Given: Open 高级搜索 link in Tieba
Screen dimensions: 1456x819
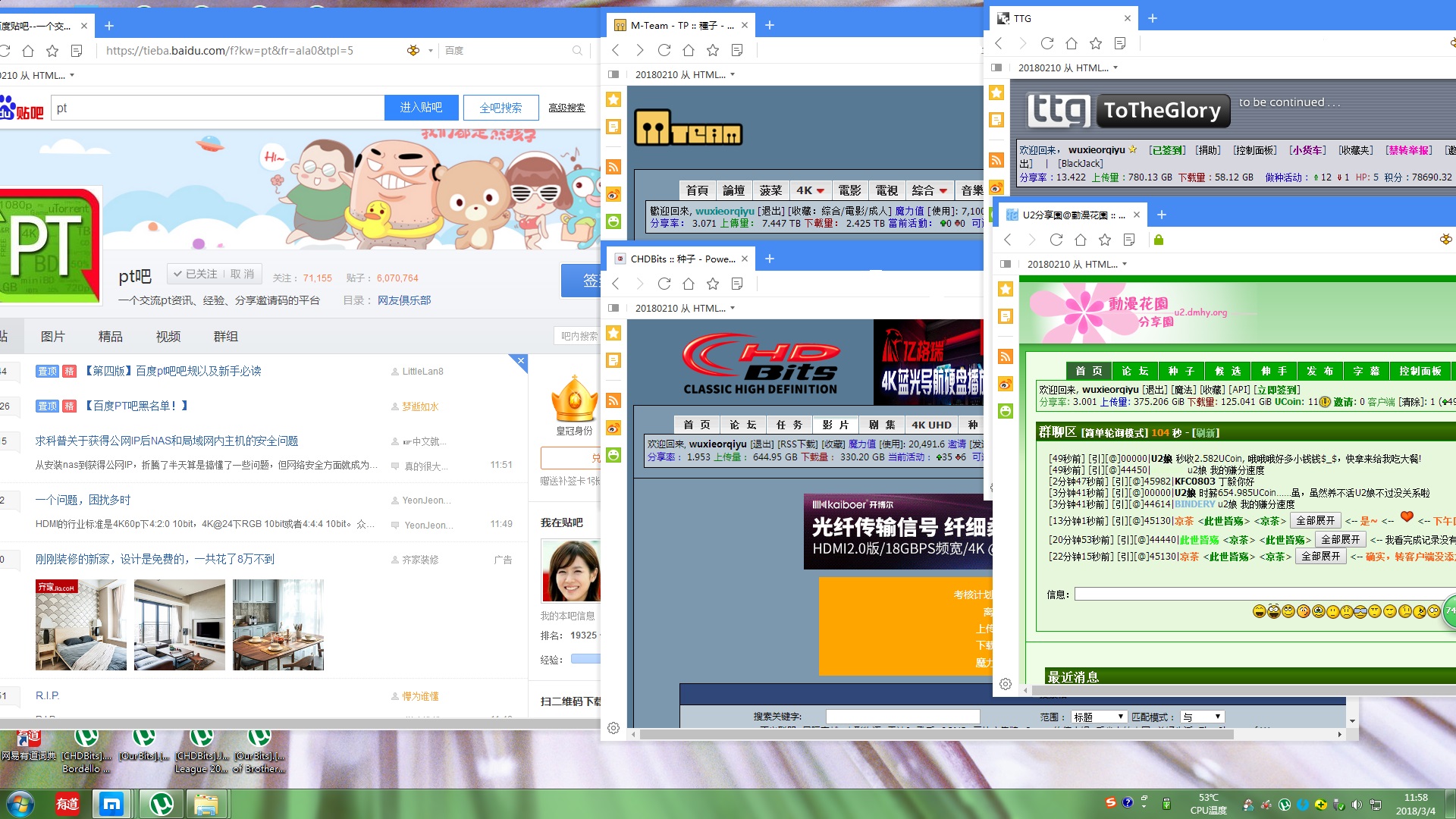Looking at the screenshot, I should click(566, 108).
